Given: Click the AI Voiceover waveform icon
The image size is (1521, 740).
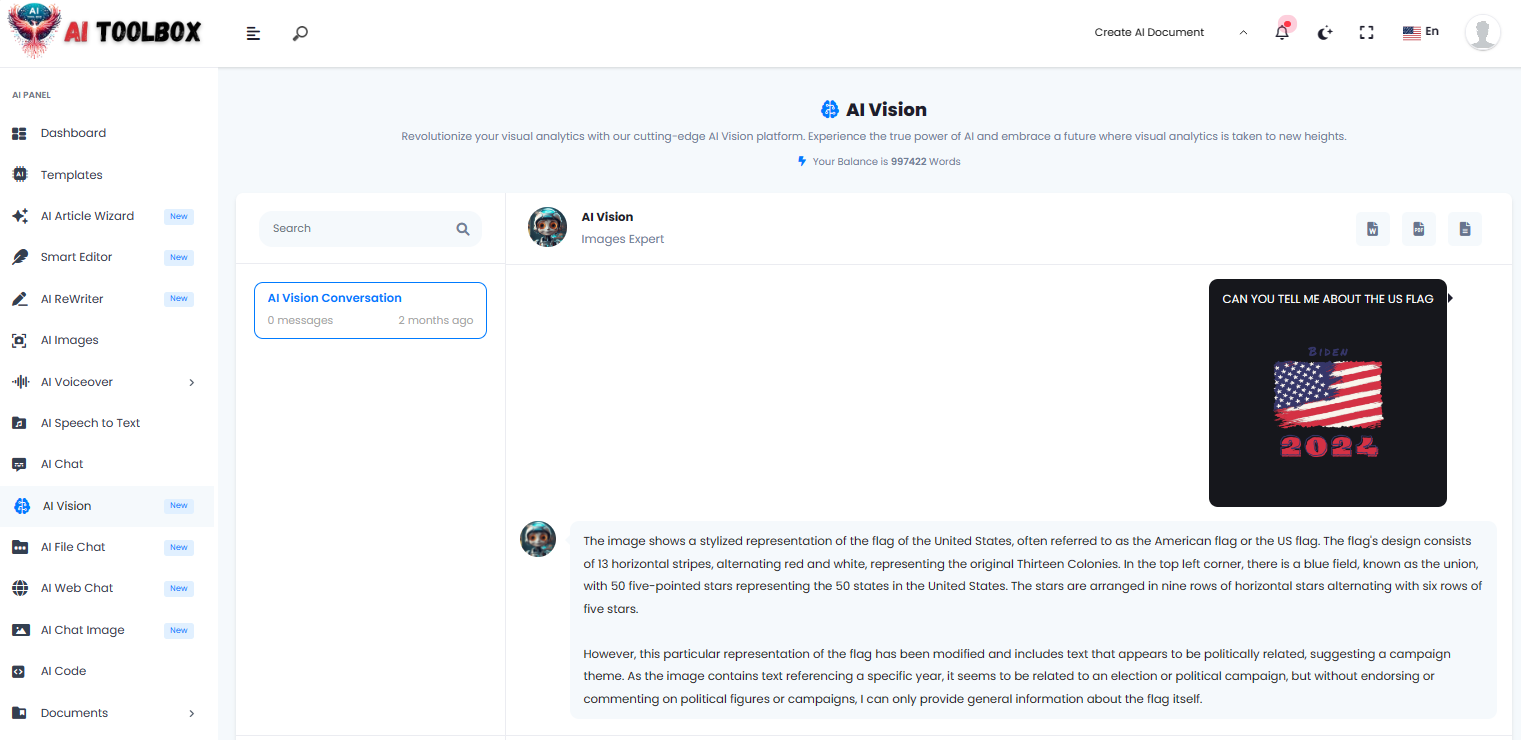Looking at the screenshot, I should pos(20,382).
